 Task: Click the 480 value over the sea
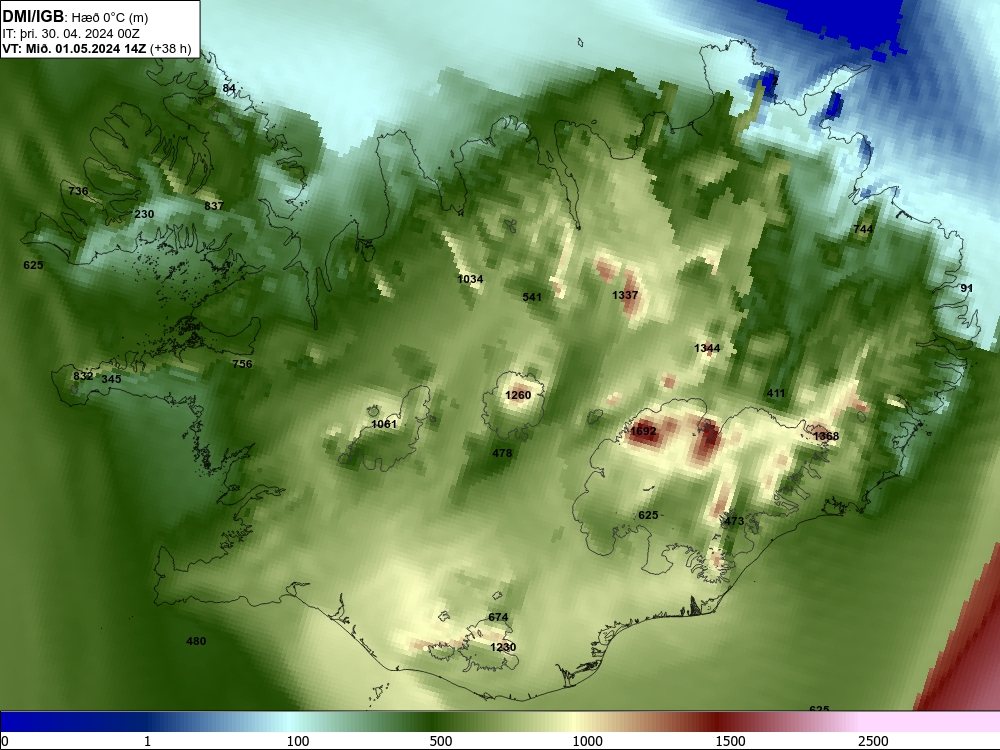point(196,642)
